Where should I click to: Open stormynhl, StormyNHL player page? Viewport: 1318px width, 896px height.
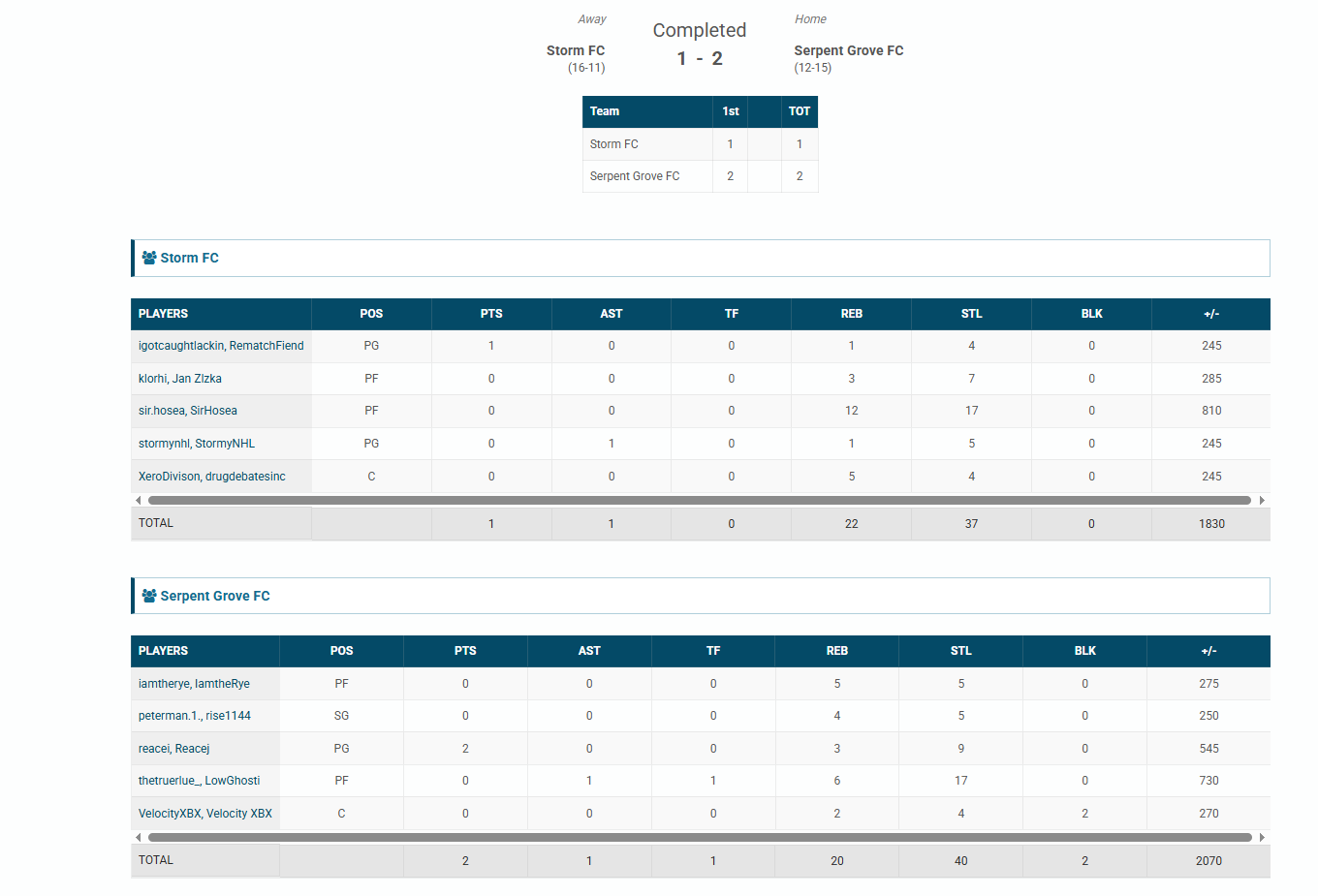197,444
